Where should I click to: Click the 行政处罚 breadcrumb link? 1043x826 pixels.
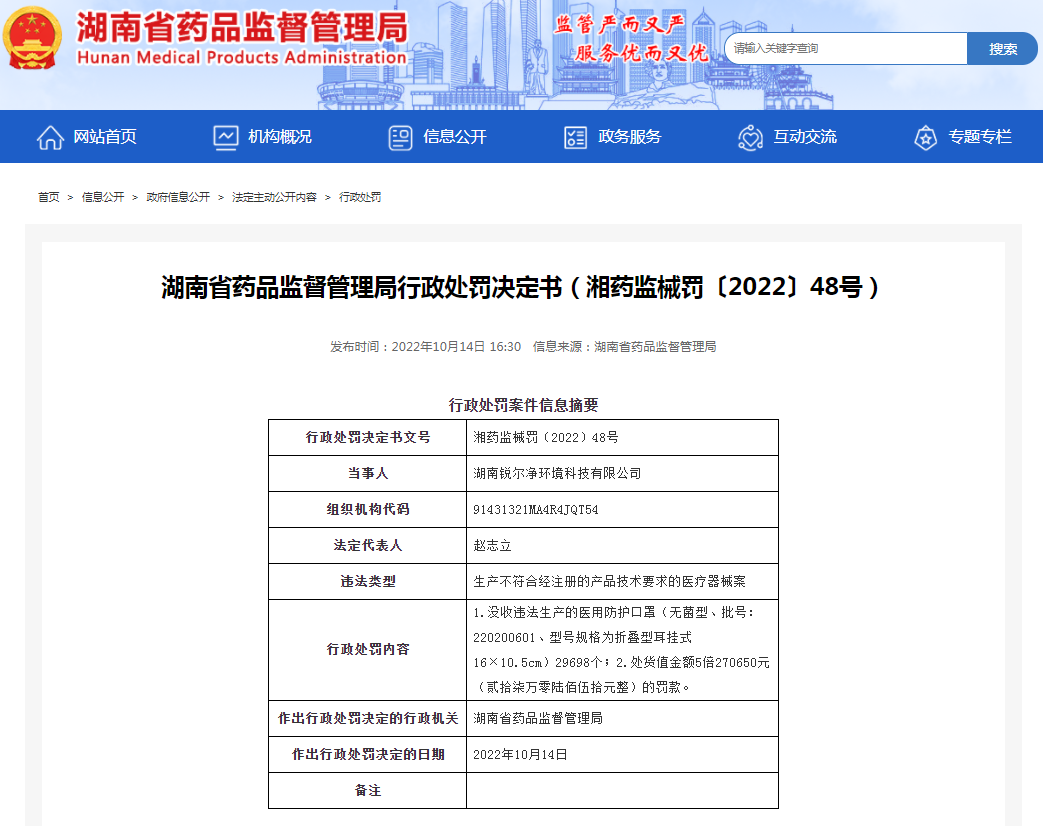(x=360, y=197)
